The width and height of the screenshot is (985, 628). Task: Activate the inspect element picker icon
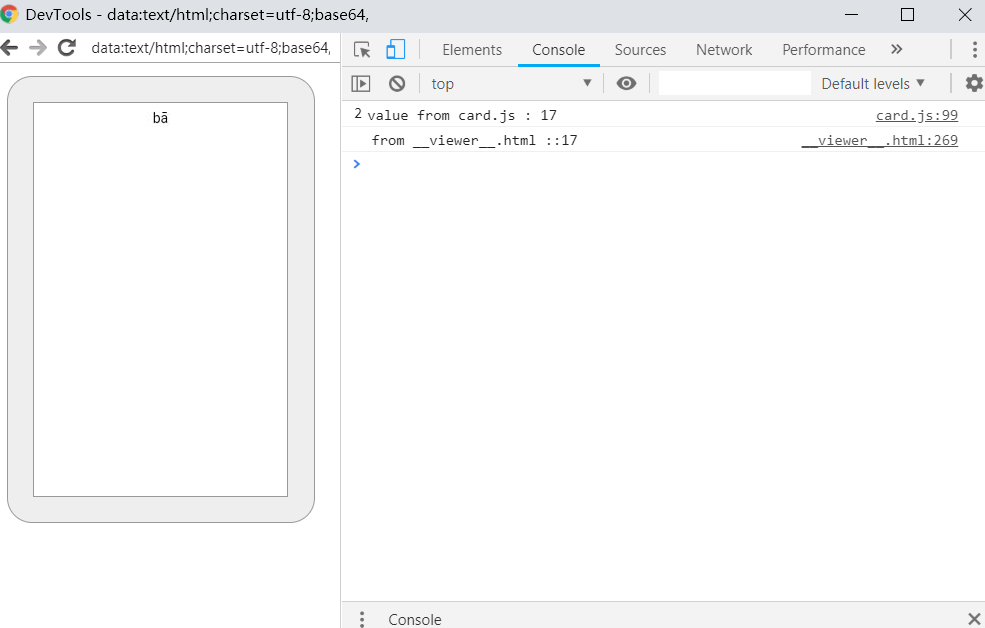(362, 50)
